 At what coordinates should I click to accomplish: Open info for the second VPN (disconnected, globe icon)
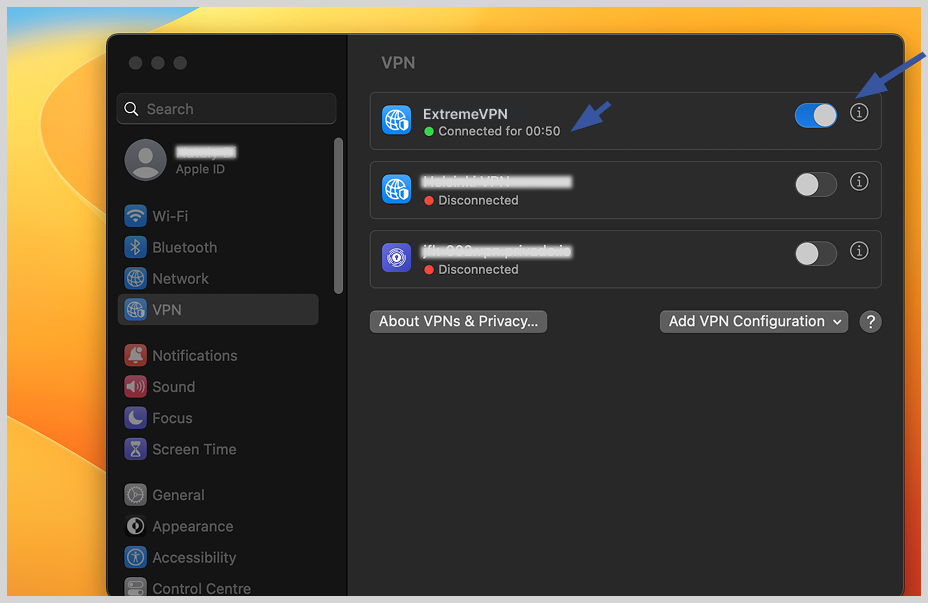[x=859, y=182]
